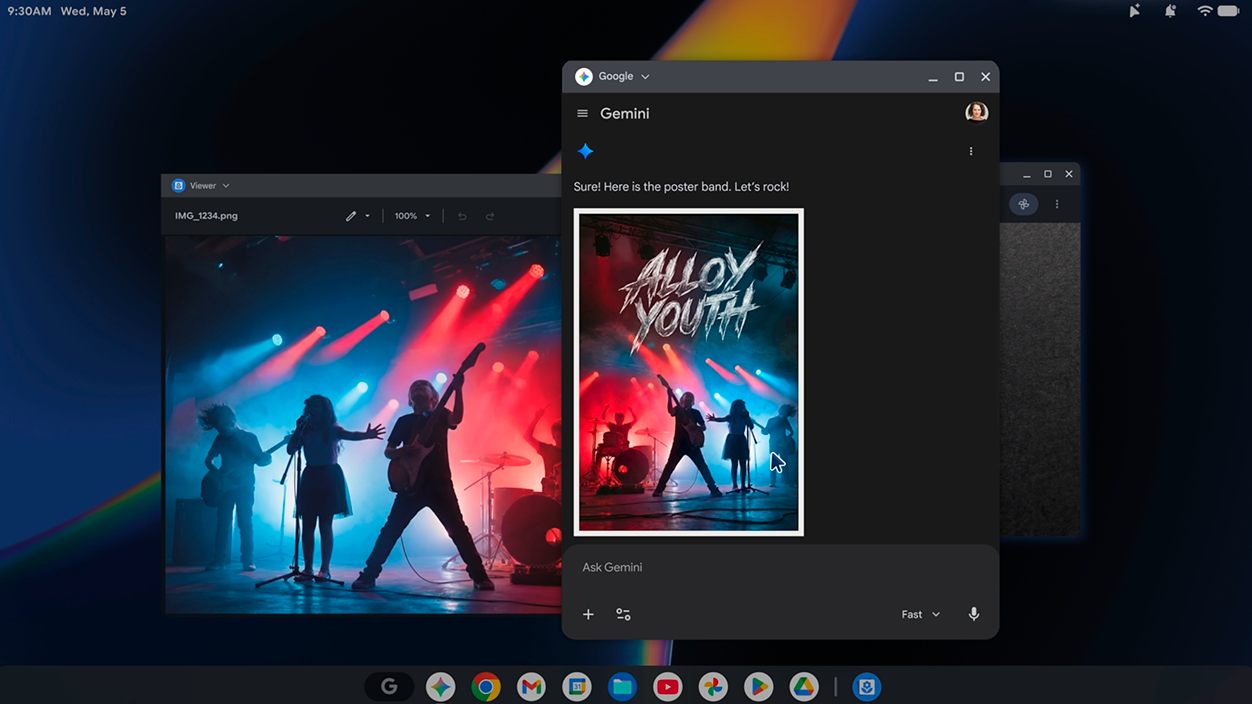Viewport: 1252px width, 704px height.
Task: Focus the Ask Gemini input field
Action: click(780, 567)
